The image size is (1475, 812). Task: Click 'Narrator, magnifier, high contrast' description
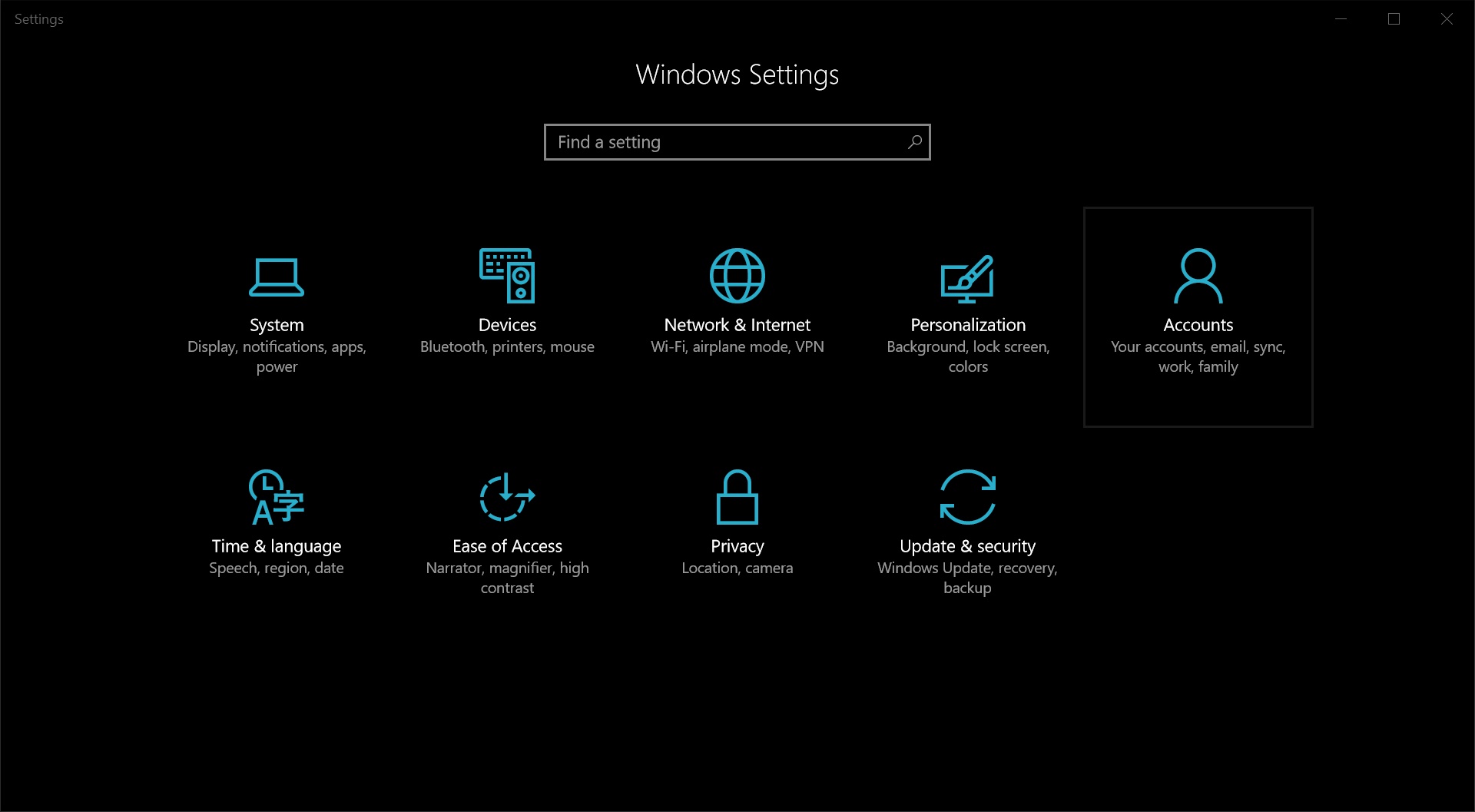(x=507, y=578)
